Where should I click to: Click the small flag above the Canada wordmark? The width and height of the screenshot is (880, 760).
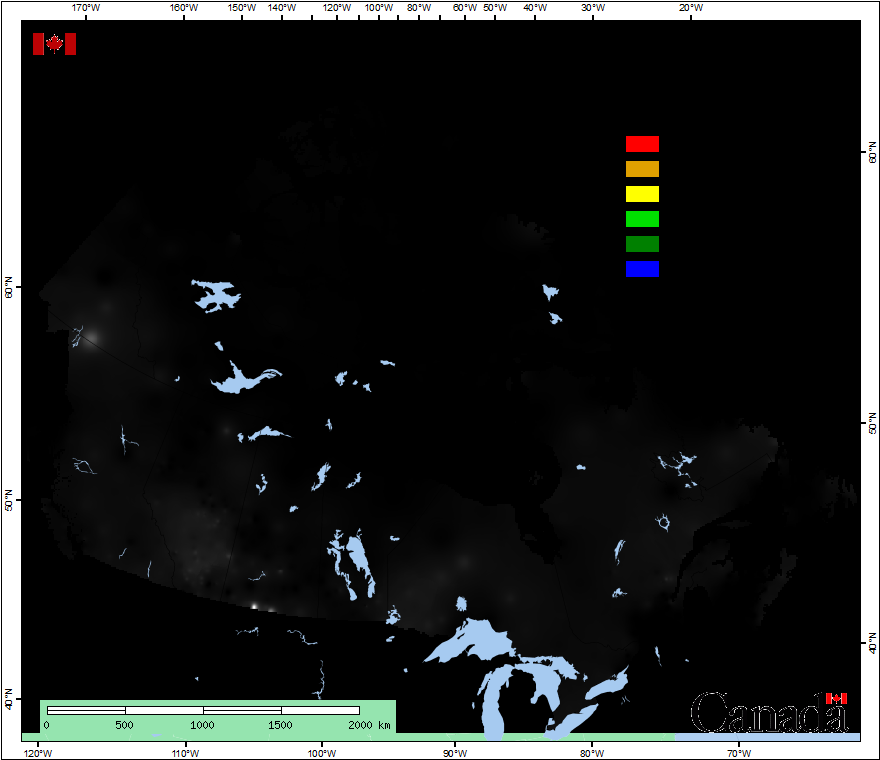tap(836, 698)
